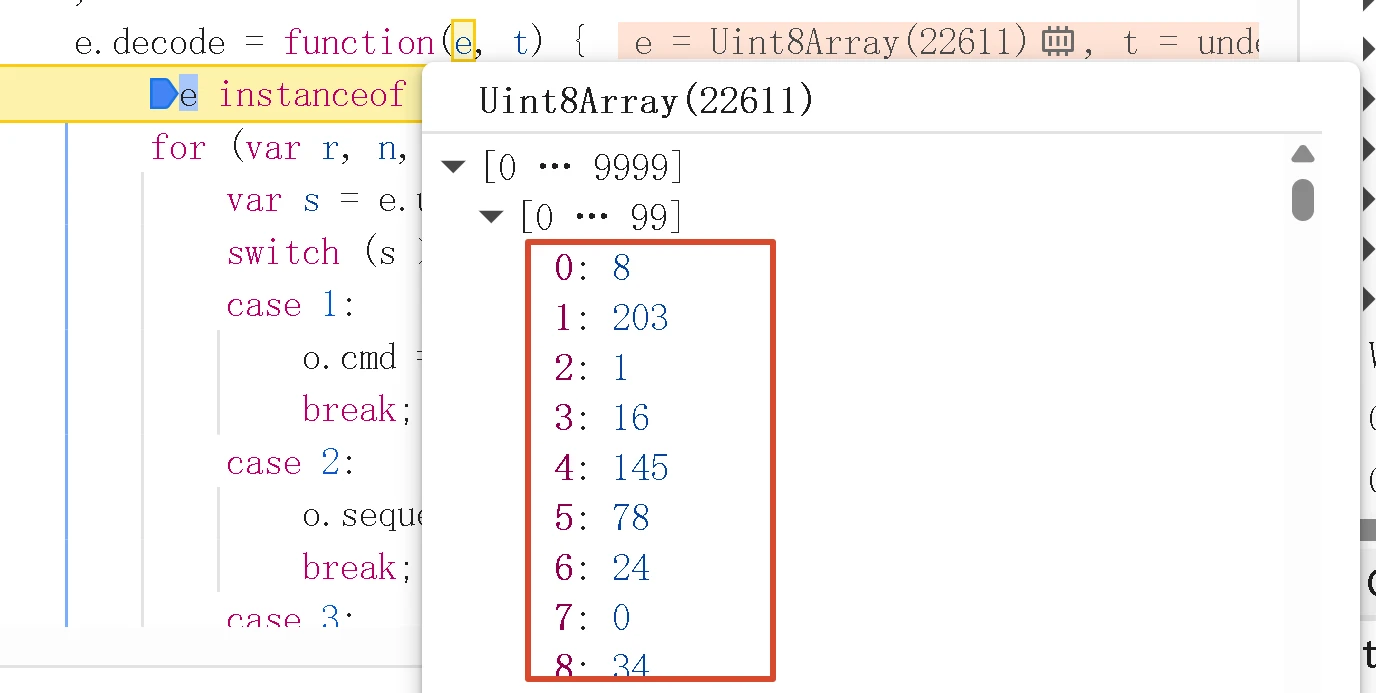Select array entry 5: 78

pos(602,517)
